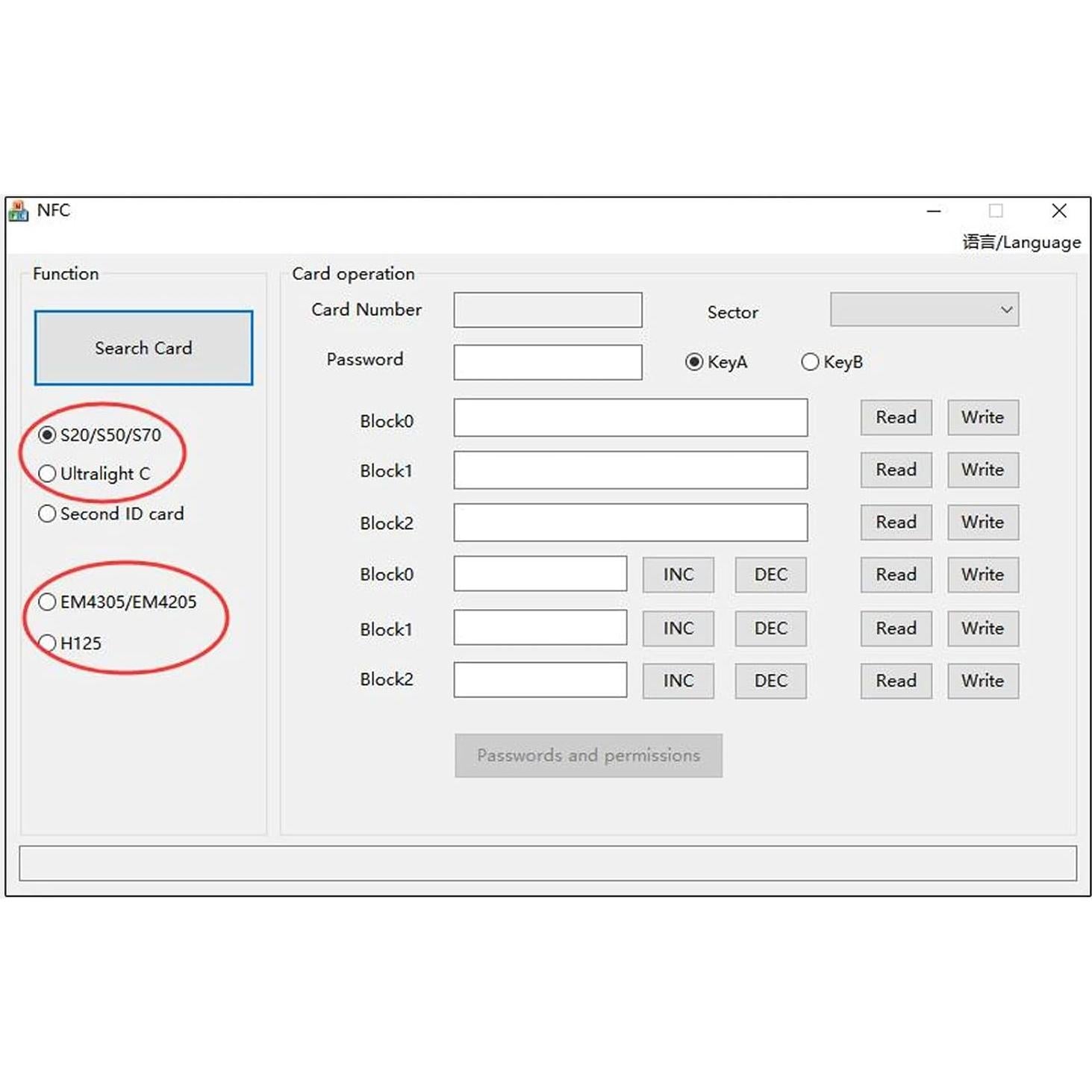Click the INC button for Block0 value
Viewport: 1092px width, 1092px height.
coord(678,575)
